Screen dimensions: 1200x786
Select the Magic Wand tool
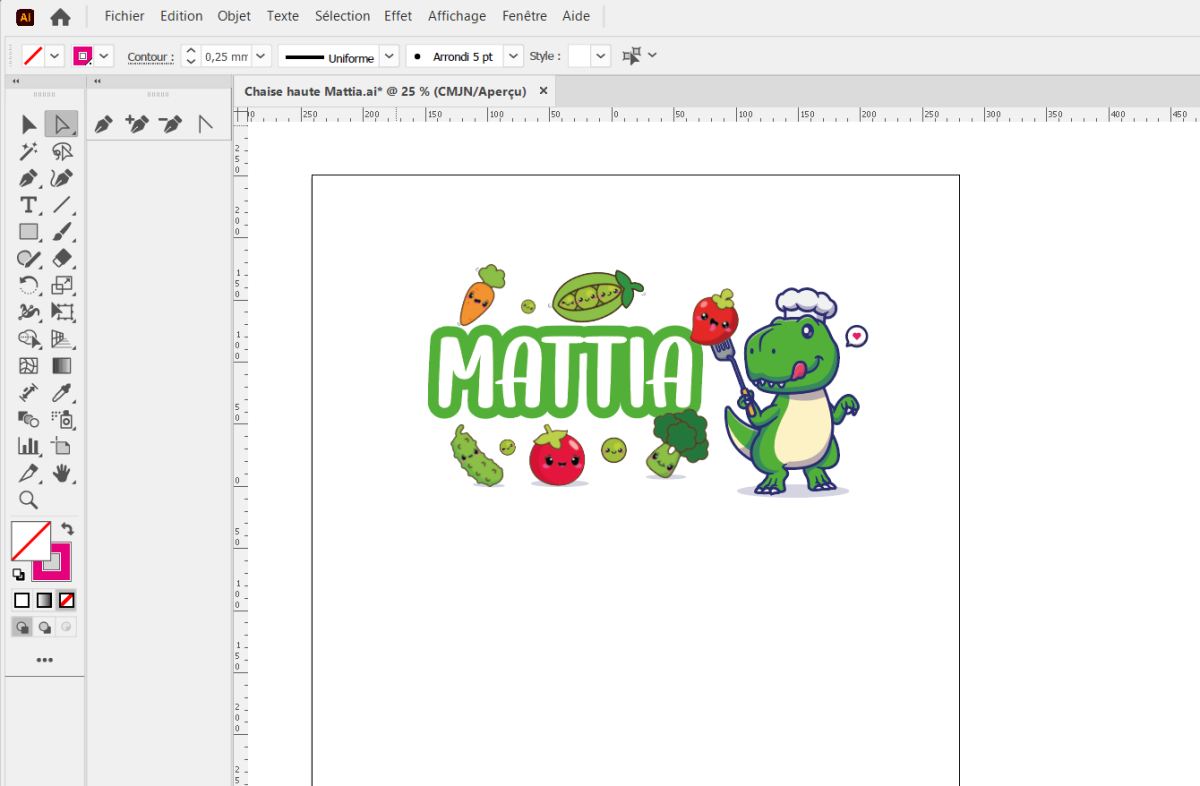[x=29, y=152]
